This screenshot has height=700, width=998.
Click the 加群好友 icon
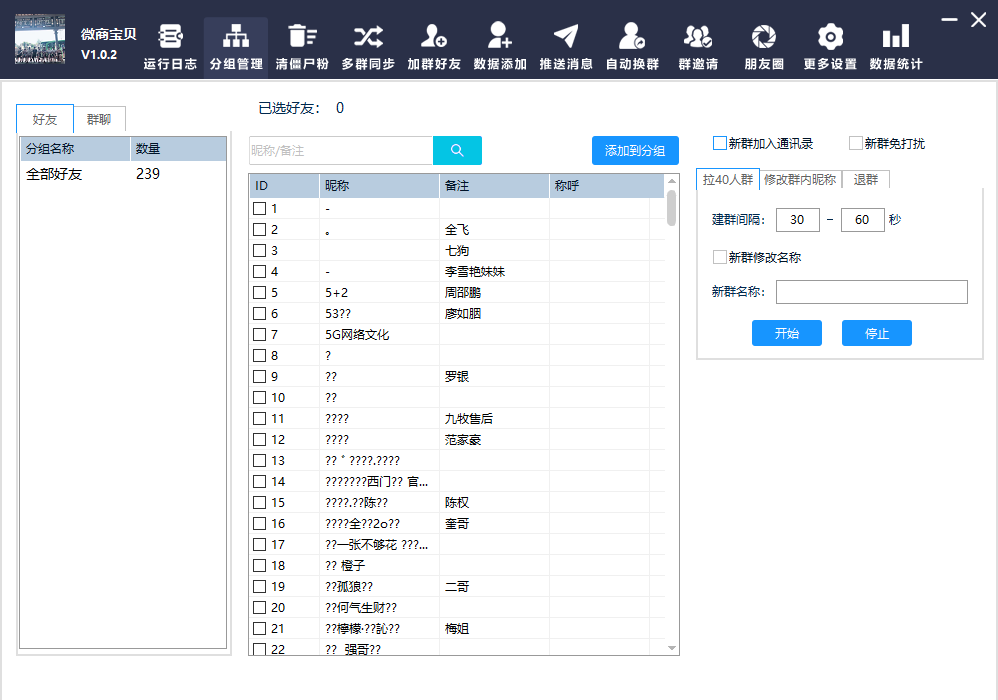coord(433,37)
